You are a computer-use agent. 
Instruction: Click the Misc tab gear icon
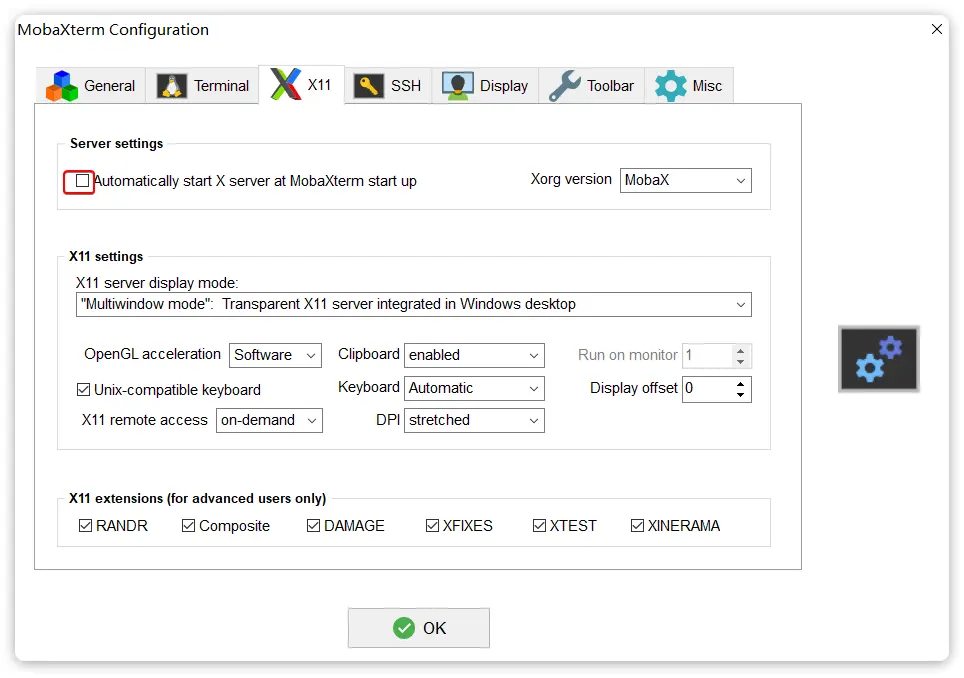[x=671, y=86]
